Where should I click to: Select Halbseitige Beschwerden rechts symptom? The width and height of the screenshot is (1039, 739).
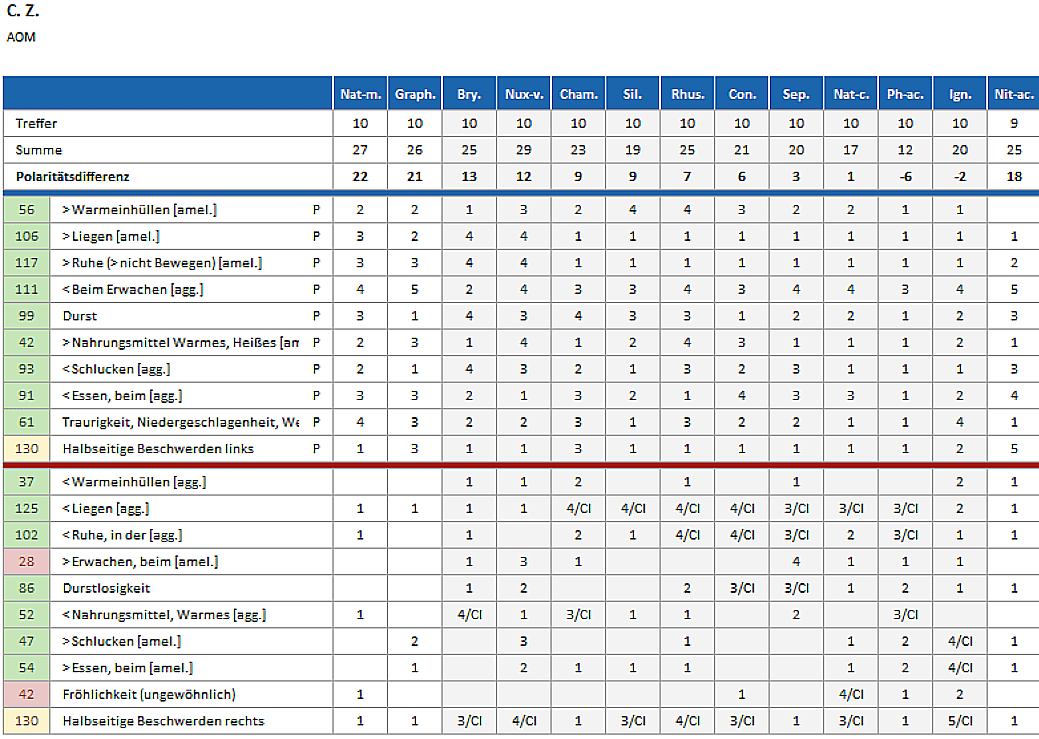point(163,720)
